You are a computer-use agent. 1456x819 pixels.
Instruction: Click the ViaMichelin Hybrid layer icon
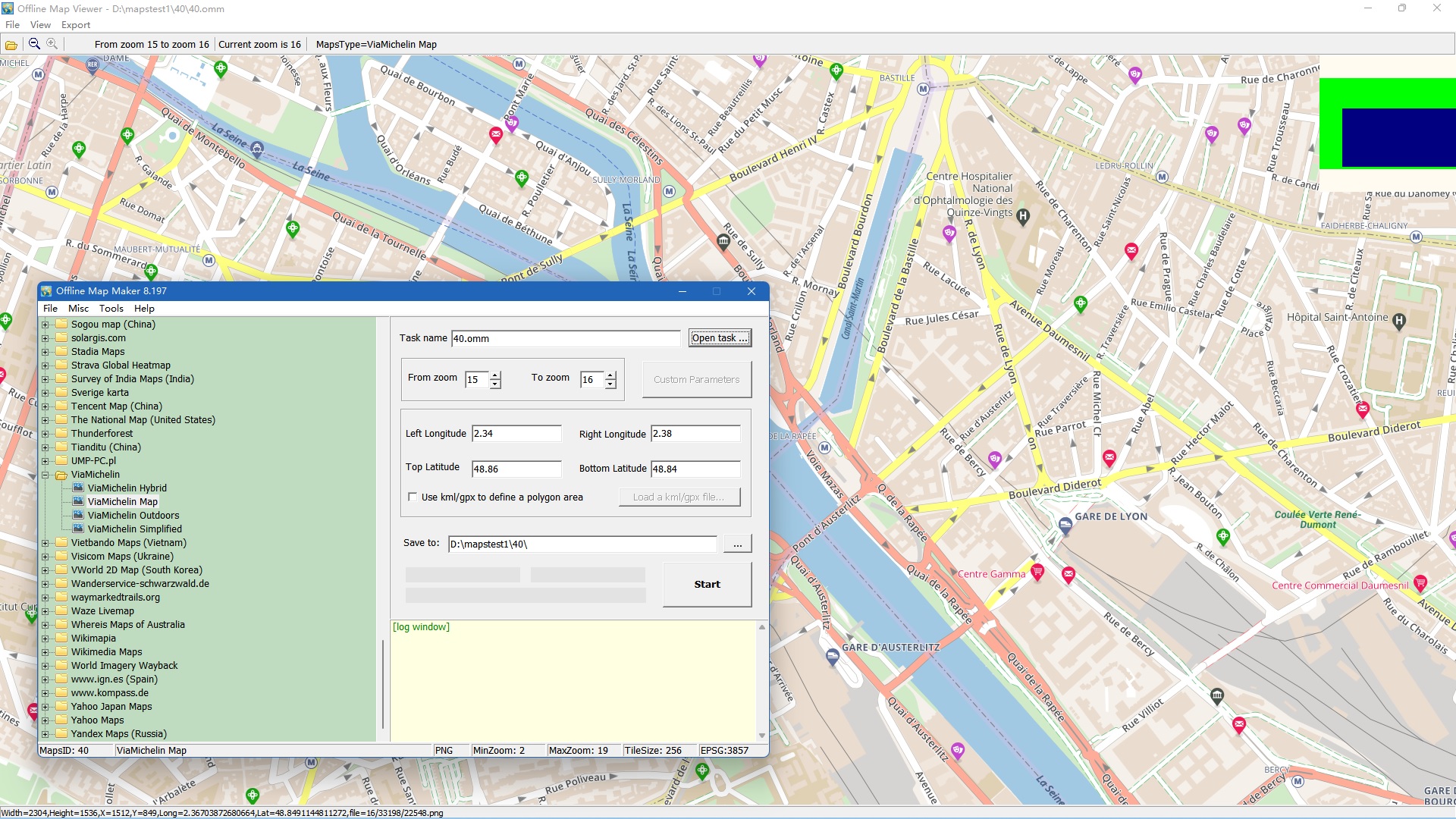tap(78, 488)
